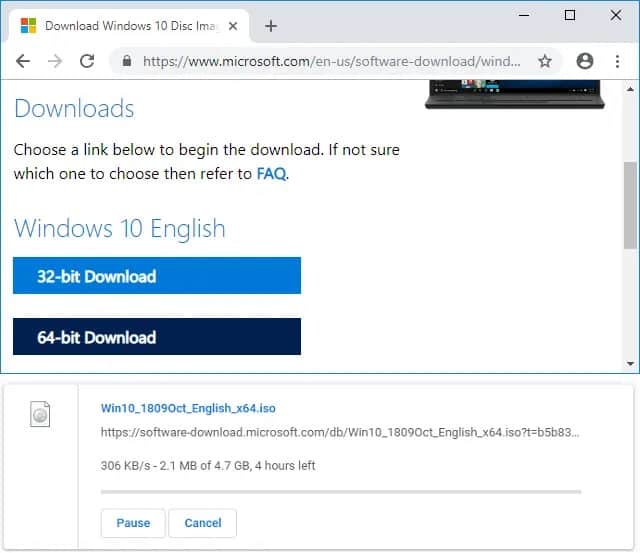Select the Download Windows 10 Disc Image tab
The image size is (640, 553).
pyautogui.click(x=128, y=26)
